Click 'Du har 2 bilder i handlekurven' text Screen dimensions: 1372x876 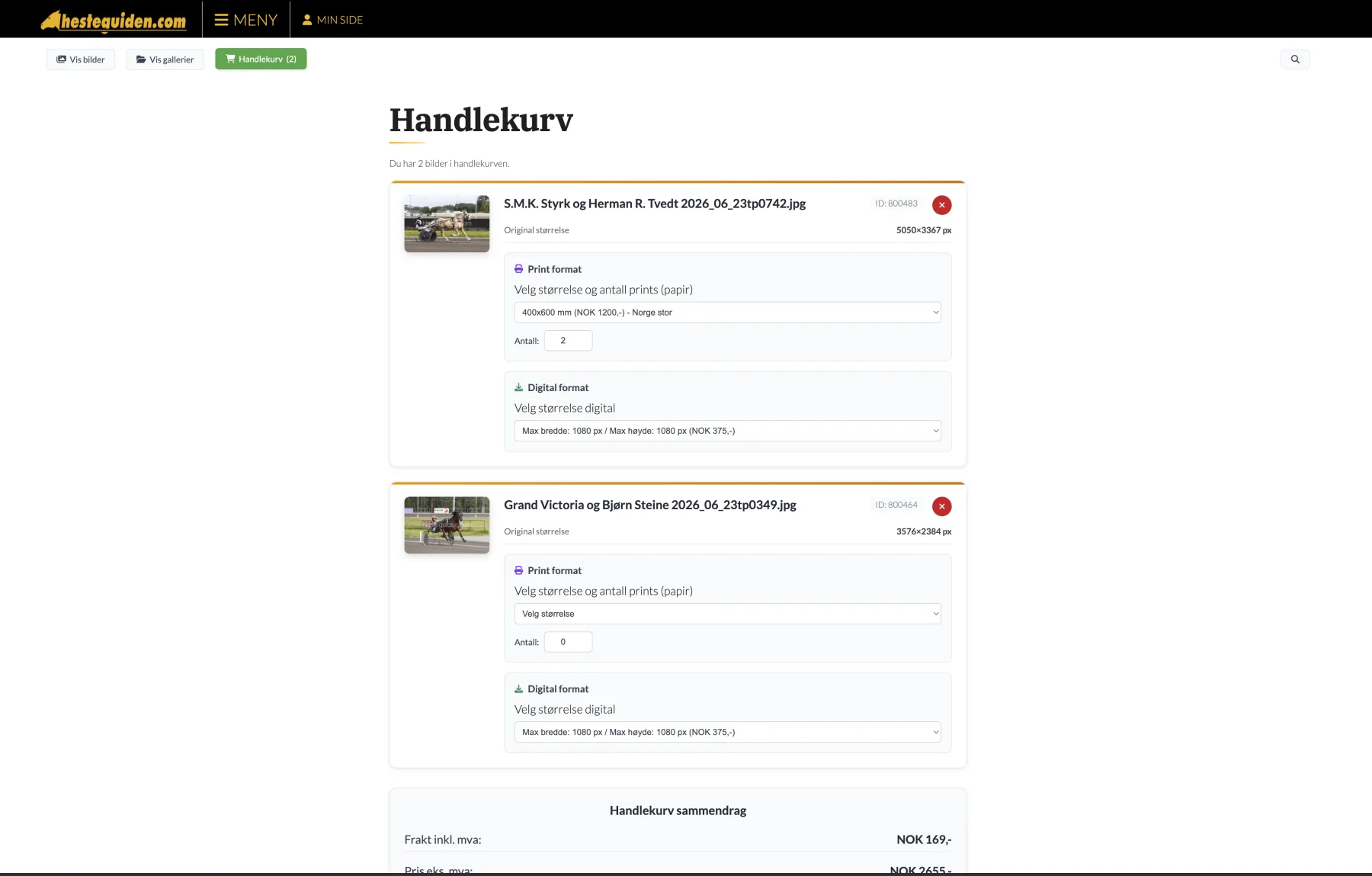pos(449,163)
